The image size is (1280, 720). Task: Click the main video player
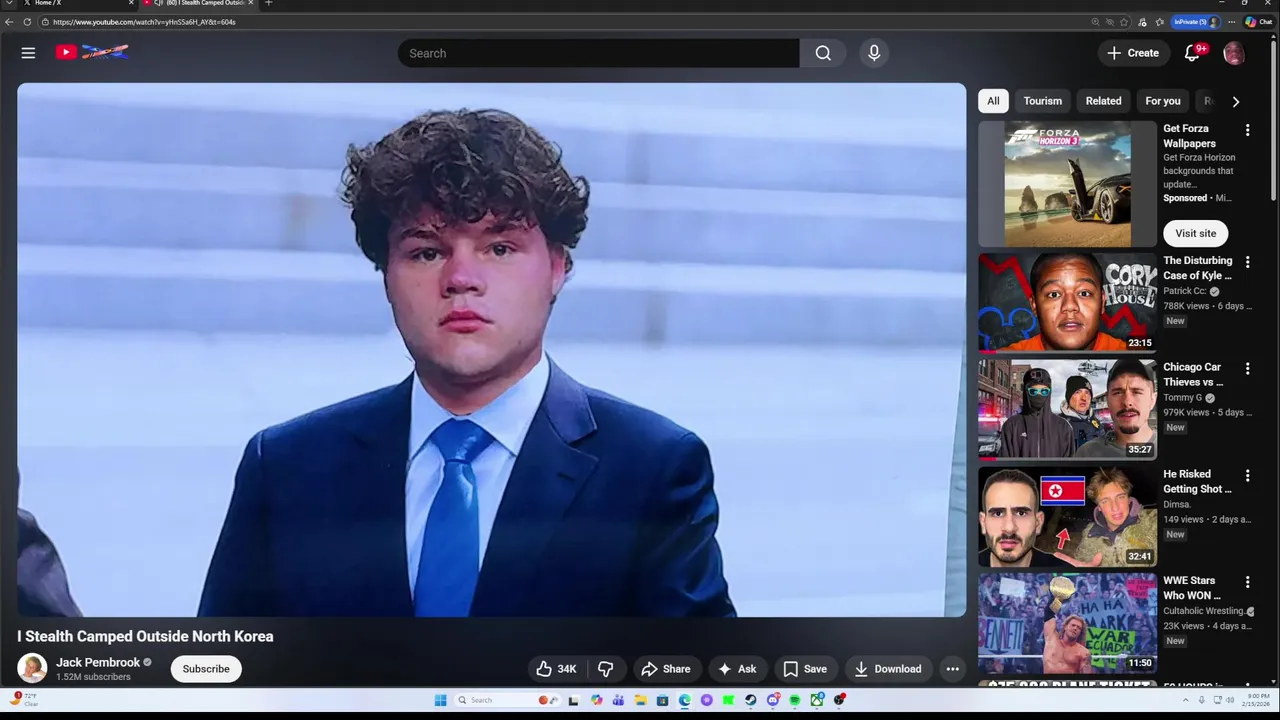(x=492, y=350)
